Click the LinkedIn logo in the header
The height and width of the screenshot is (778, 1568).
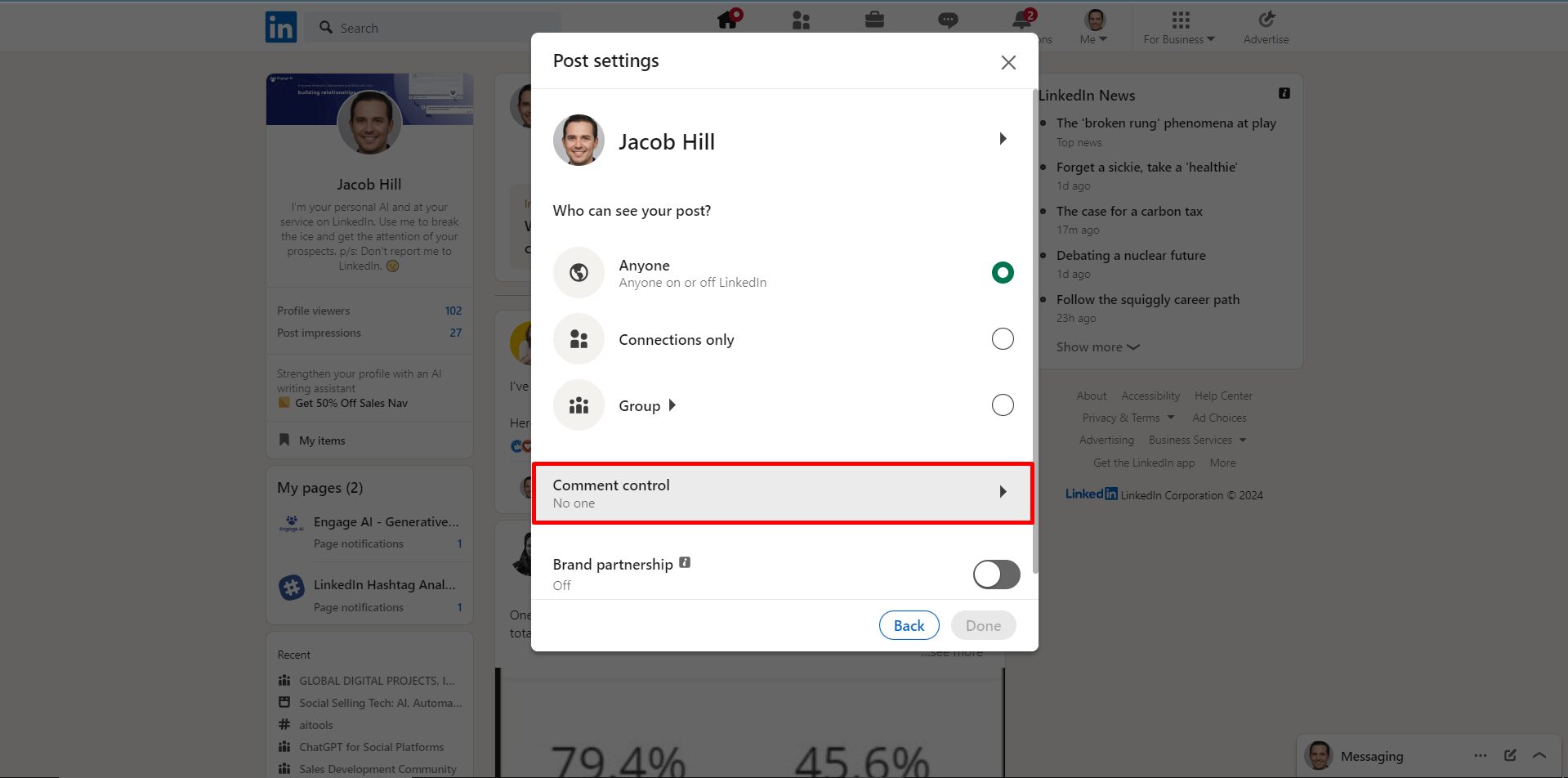coord(281,27)
